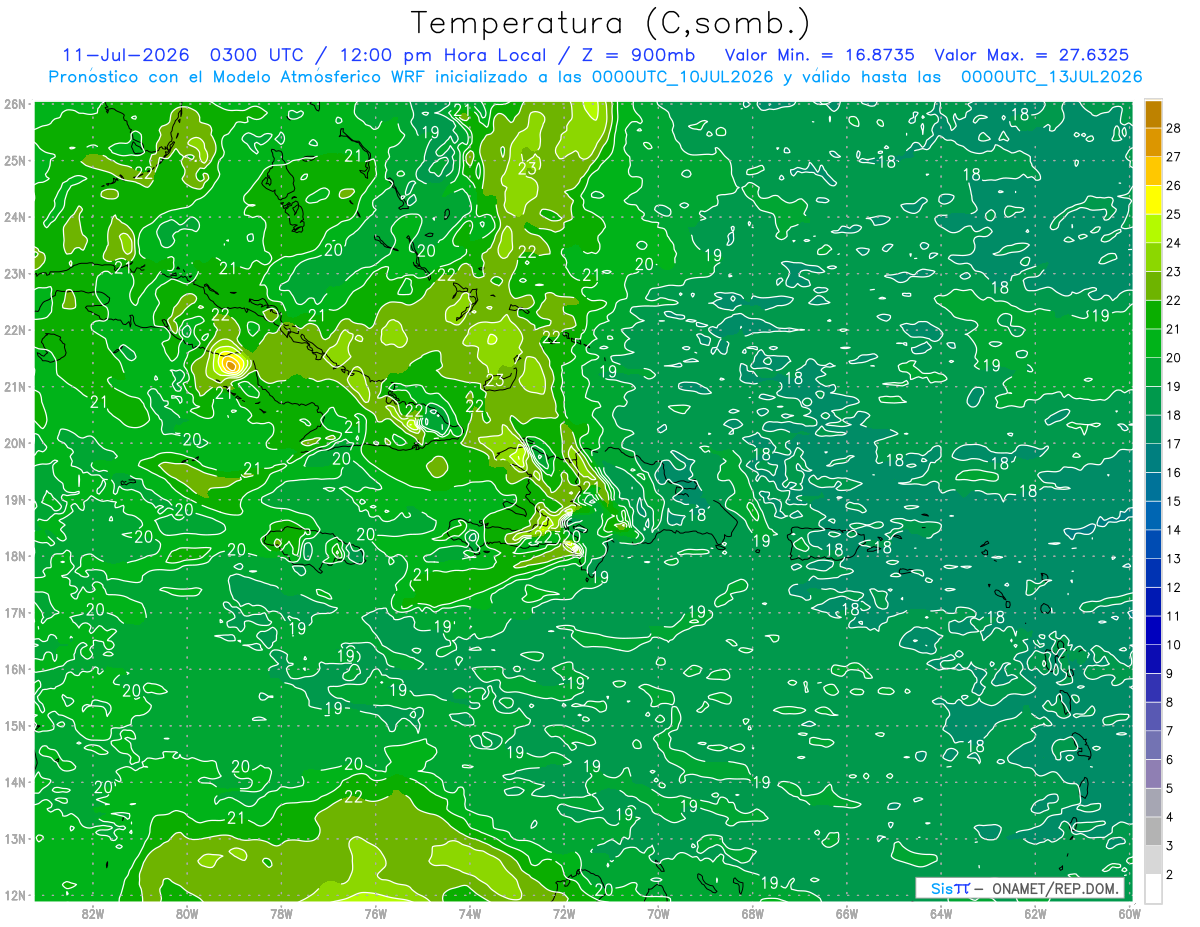This screenshot has width=1200, height=927.
Task: Click valid-until time "0000UTC_13JUL2026"
Action: point(1051,77)
